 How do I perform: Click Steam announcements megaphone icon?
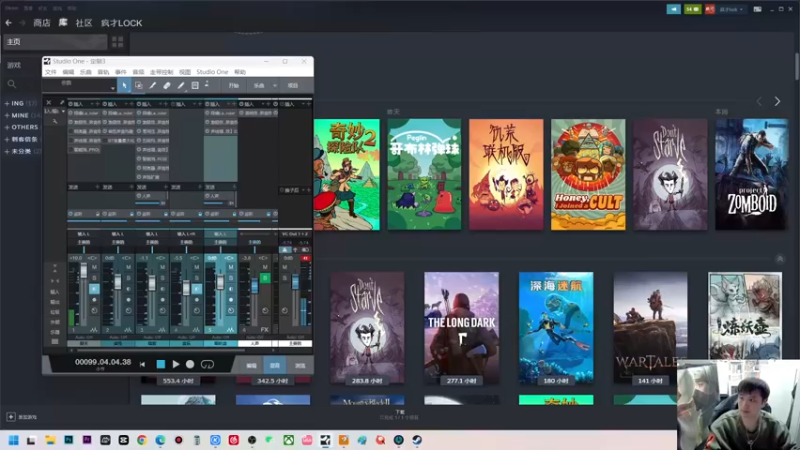673,9
